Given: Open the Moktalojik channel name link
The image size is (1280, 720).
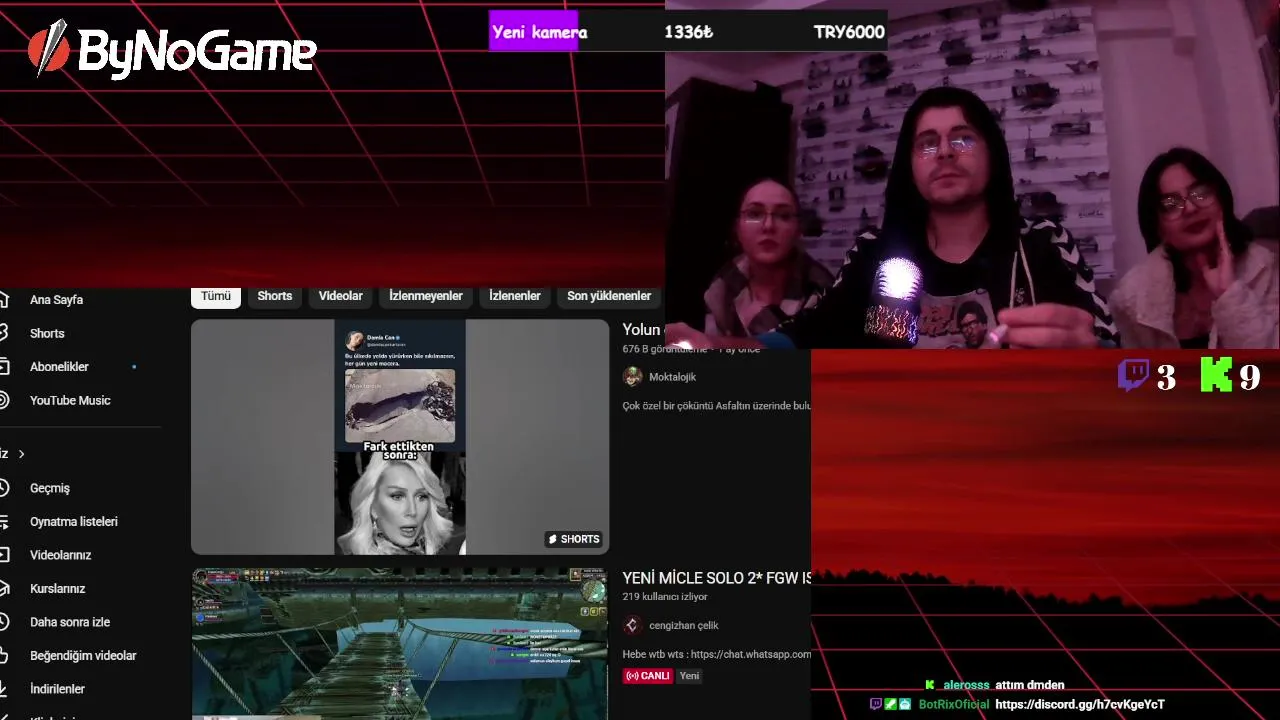Looking at the screenshot, I should pyautogui.click(x=672, y=377).
